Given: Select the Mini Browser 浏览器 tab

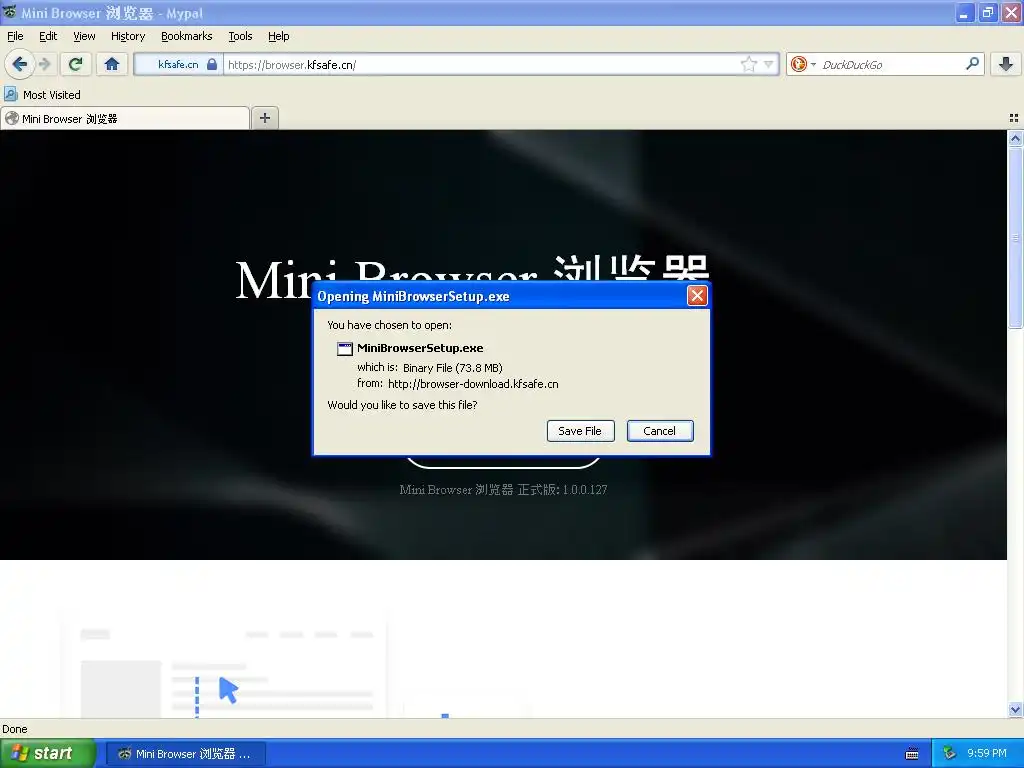Looking at the screenshot, I should click(125, 118).
